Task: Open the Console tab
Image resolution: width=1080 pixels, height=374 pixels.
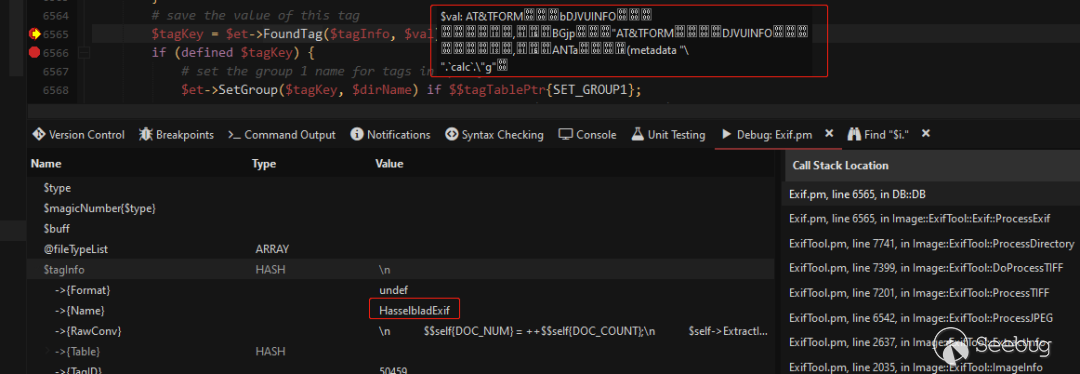Action: (587, 135)
